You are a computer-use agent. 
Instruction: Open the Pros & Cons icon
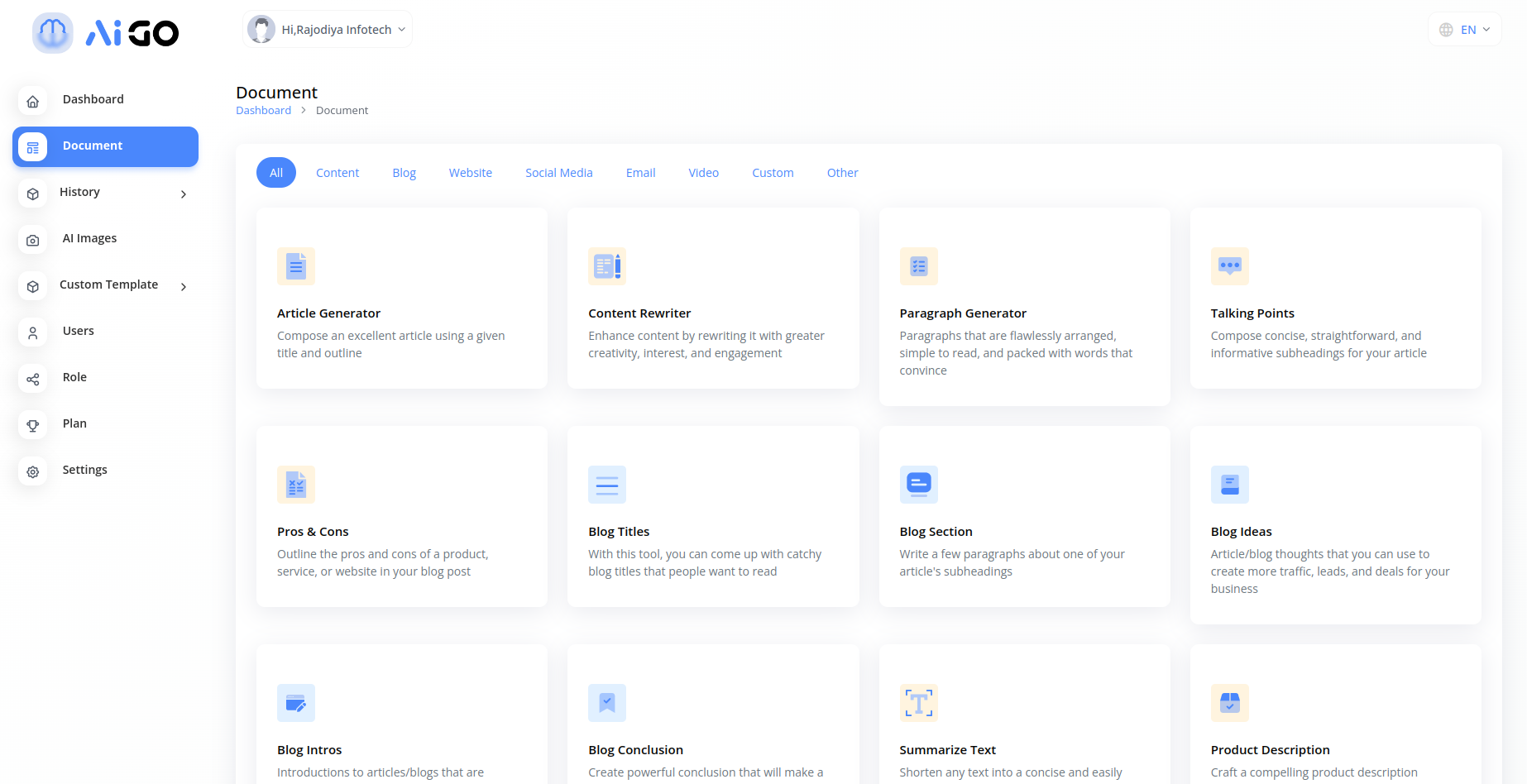[x=295, y=485]
